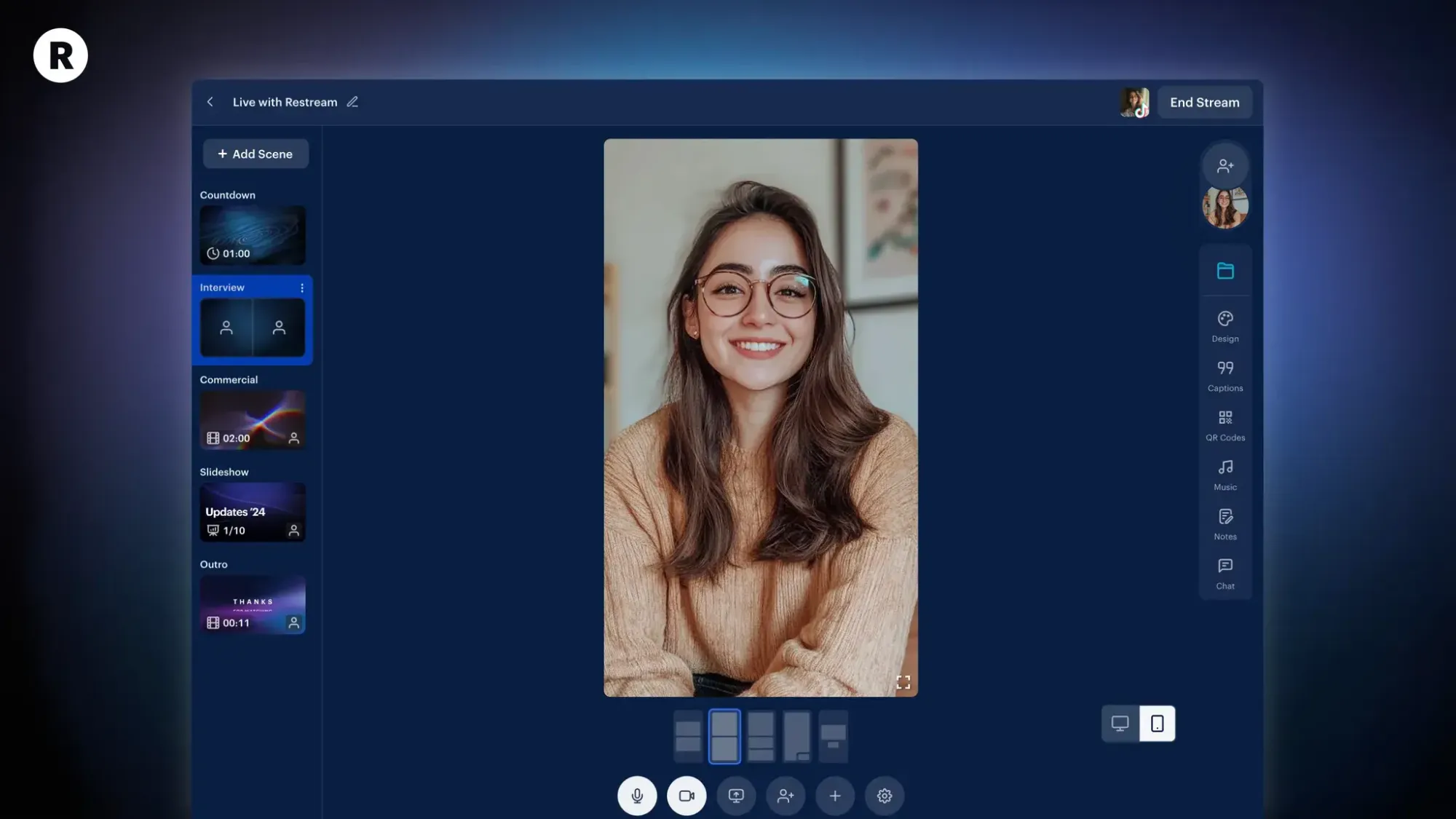The width and height of the screenshot is (1456, 819).
Task: Mute the microphone
Action: tap(637, 796)
